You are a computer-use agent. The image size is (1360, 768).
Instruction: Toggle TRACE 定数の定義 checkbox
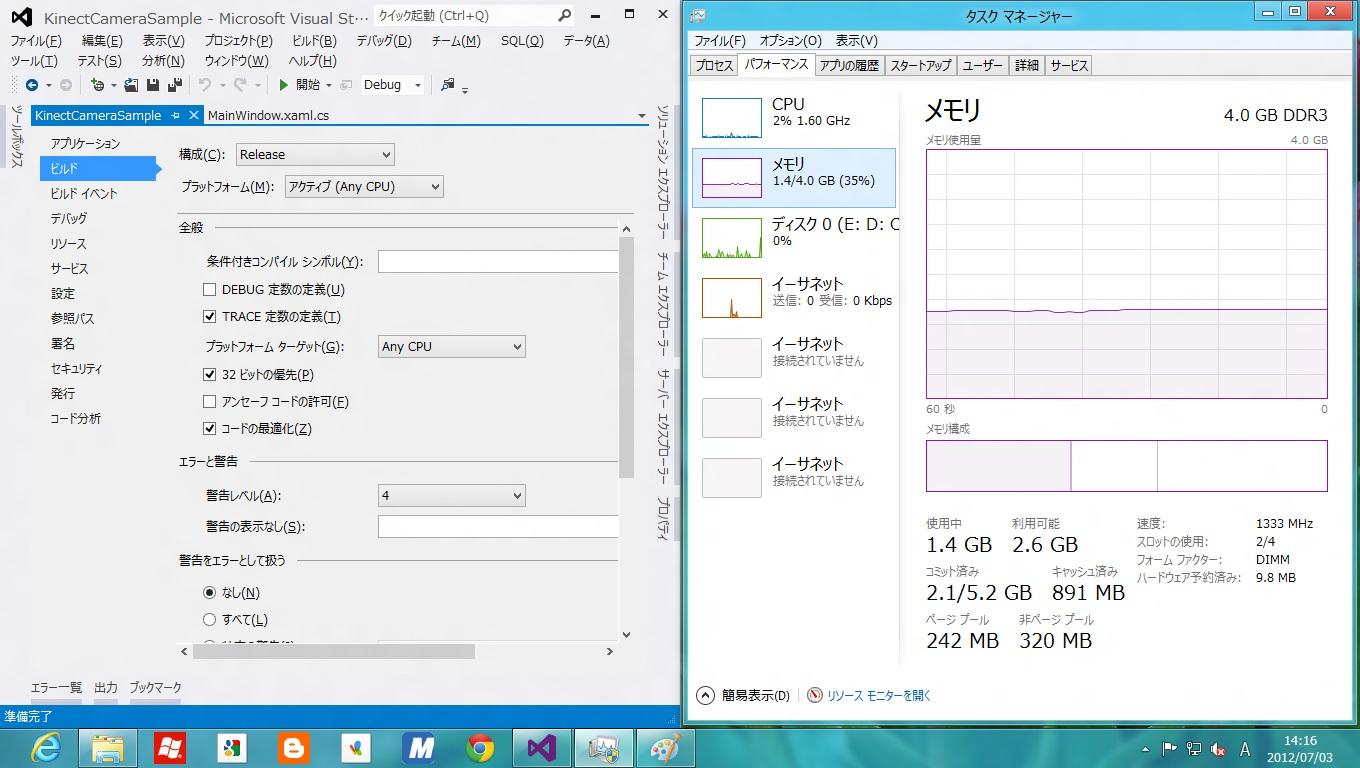(x=209, y=316)
